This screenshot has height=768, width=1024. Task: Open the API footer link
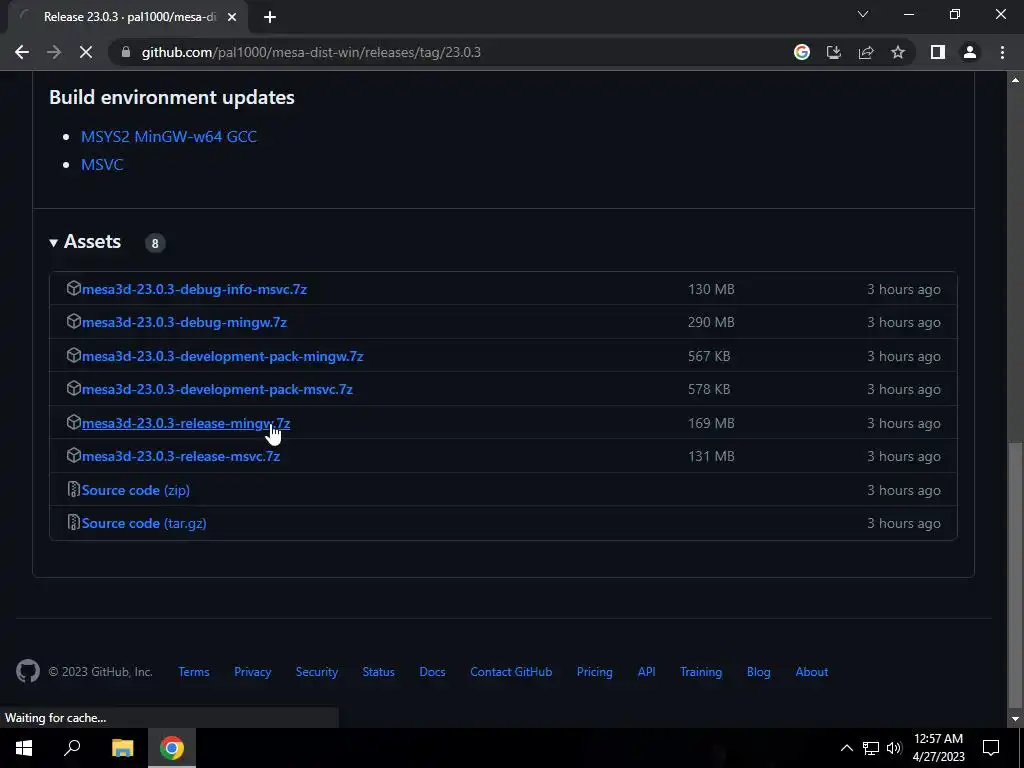coord(647,672)
